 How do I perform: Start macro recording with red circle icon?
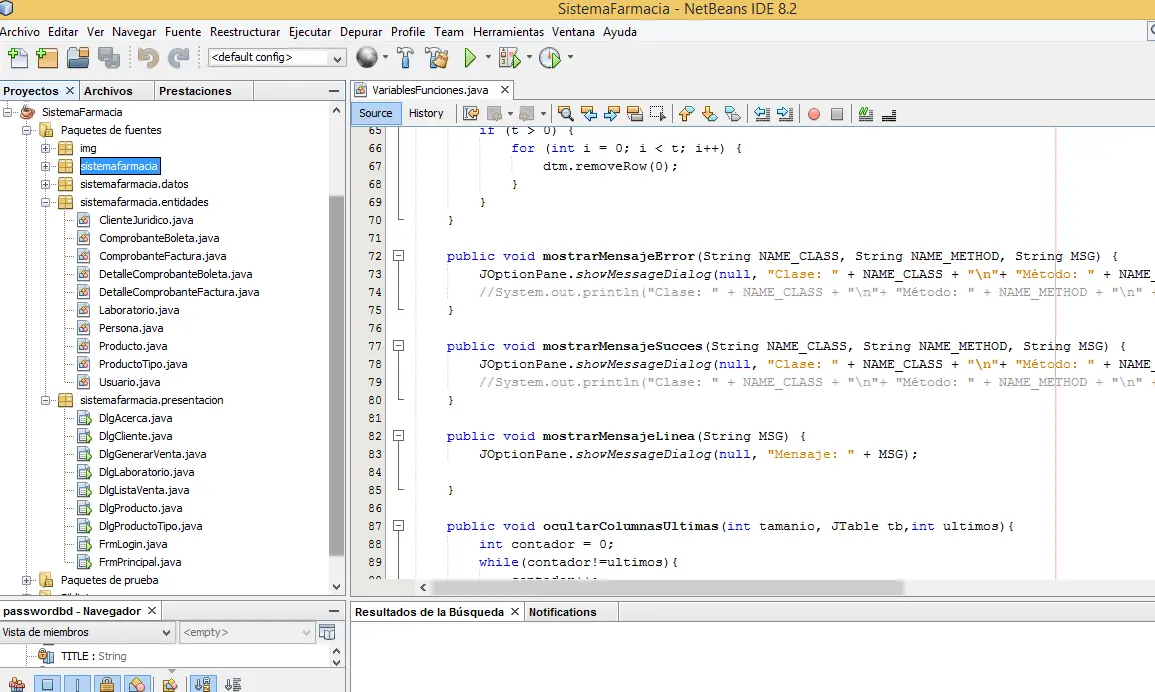[x=814, y=114]
